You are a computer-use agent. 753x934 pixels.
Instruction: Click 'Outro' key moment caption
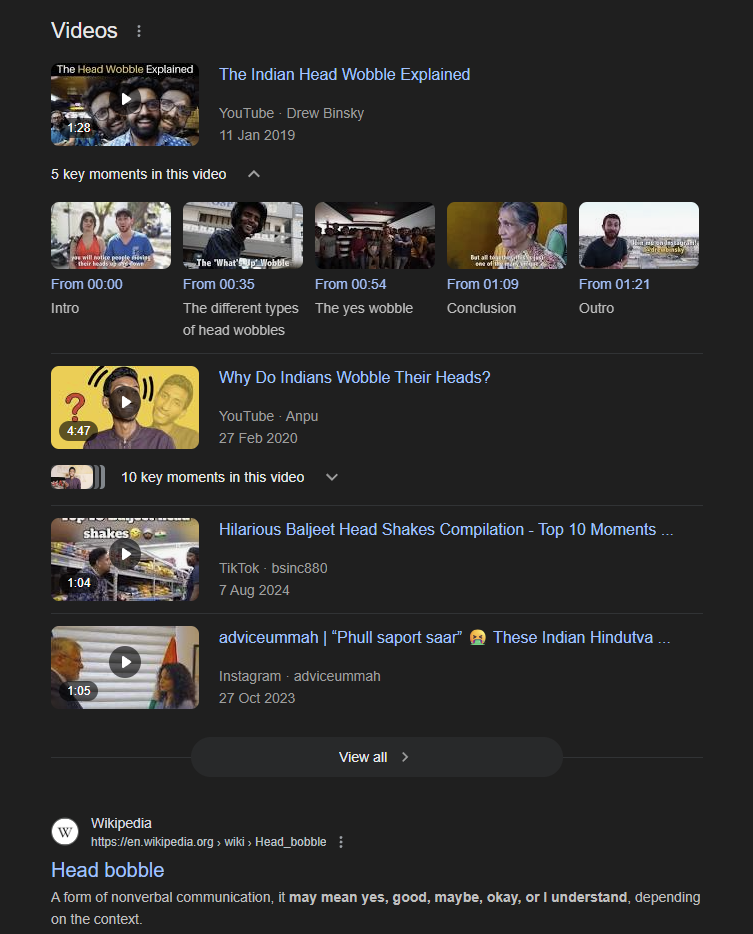[596, 309]
